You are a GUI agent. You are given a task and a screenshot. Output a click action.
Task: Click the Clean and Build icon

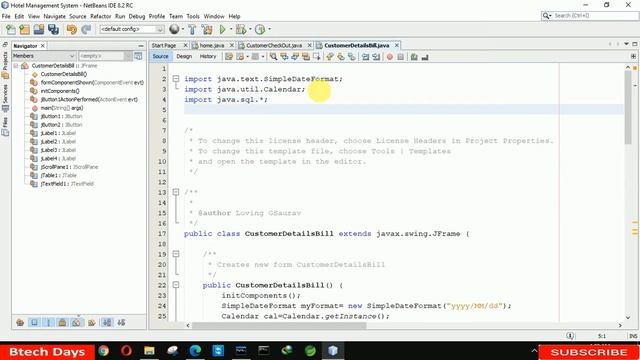[x=207, y=29]
